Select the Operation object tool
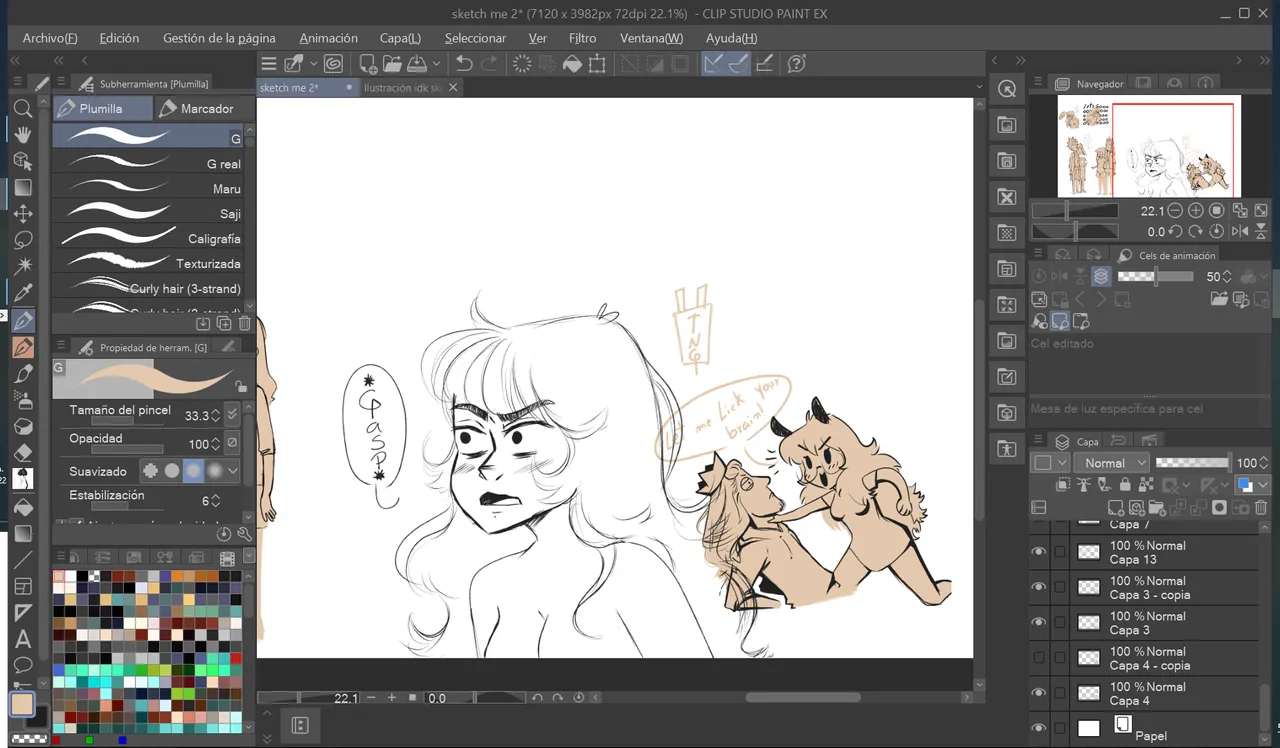Viewport: 1280px width, 748px height. click(22, 161)
